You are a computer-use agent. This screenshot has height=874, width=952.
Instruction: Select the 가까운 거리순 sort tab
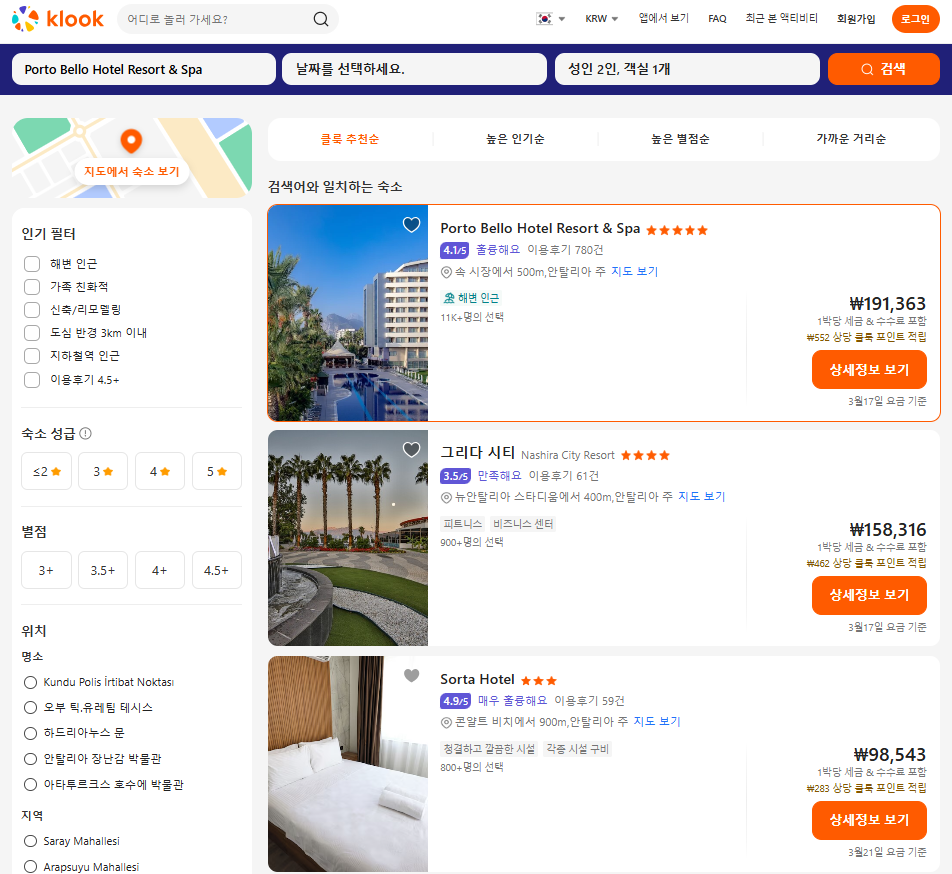click(851, 139)
